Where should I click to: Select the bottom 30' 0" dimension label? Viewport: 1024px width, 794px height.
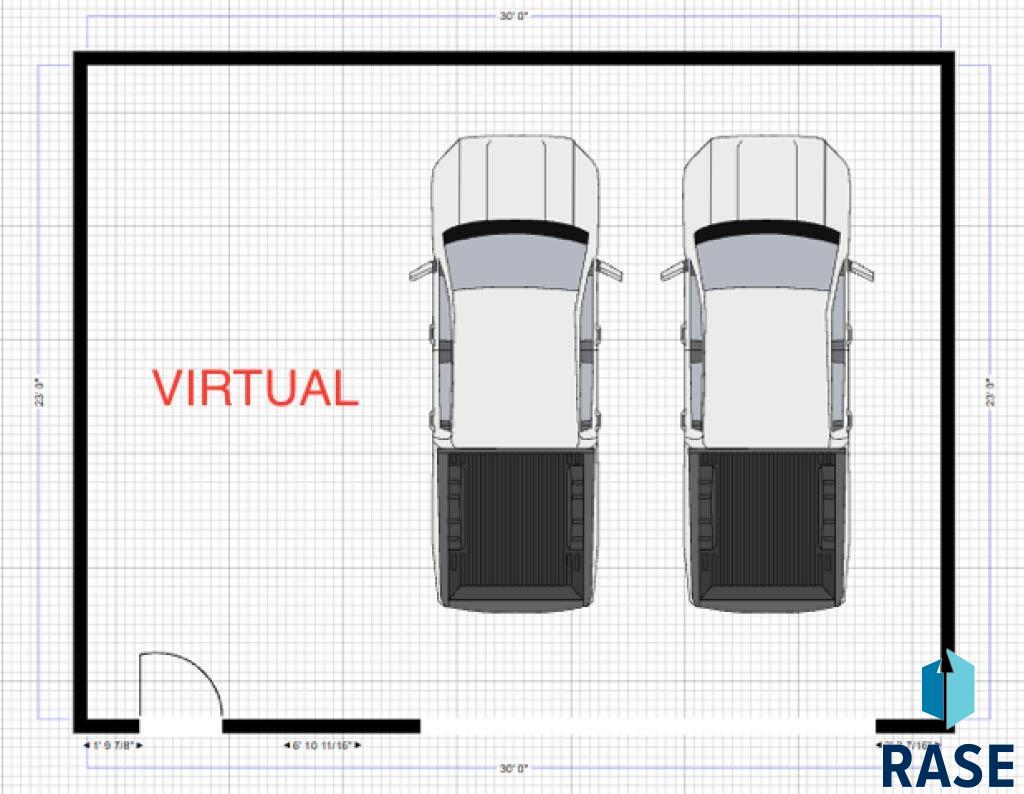513,768
